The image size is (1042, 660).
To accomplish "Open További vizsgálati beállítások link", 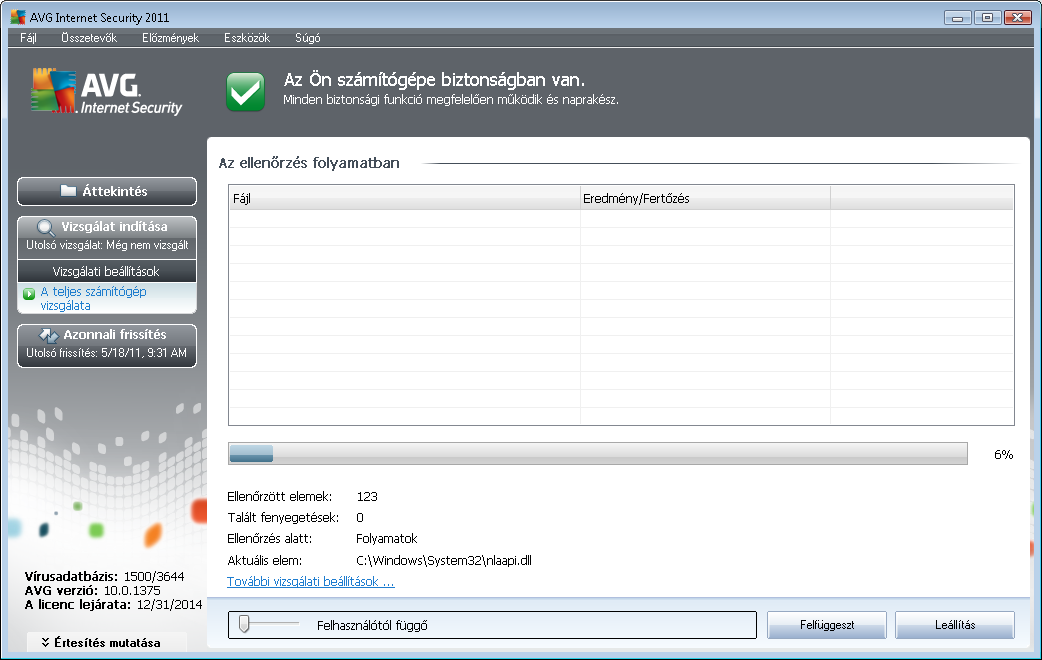I will click(x=310, y=582).
